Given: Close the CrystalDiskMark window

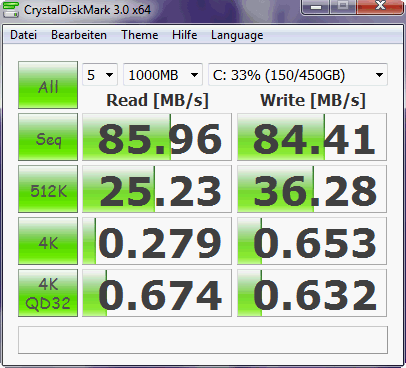Looking at the screenshot, I should pyautogui.click(x=380, y=7).
